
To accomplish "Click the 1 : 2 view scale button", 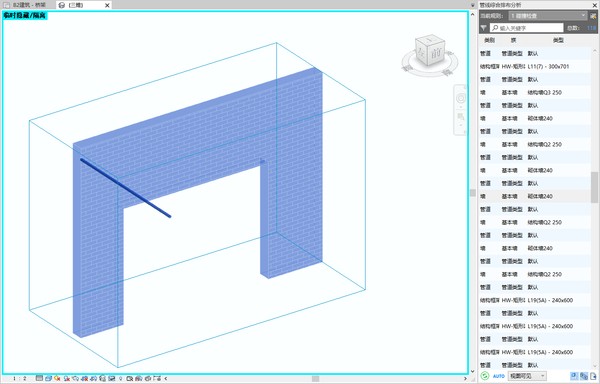I will click(x=20, y=378).
